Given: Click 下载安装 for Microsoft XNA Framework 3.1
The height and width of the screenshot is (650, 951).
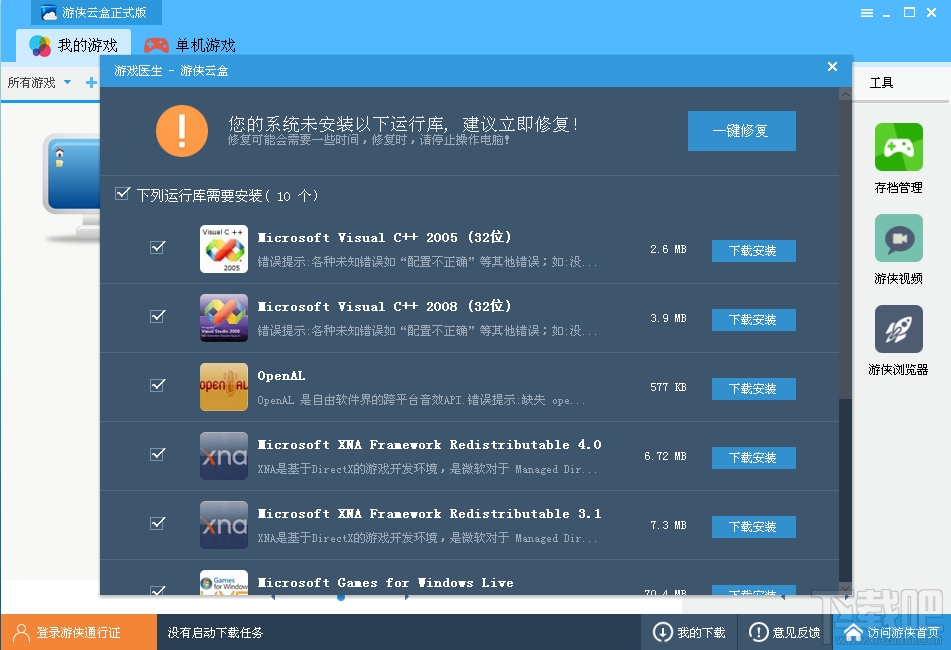Looking at the screenshot, I should pyautogui.click(x=753, y=526).
